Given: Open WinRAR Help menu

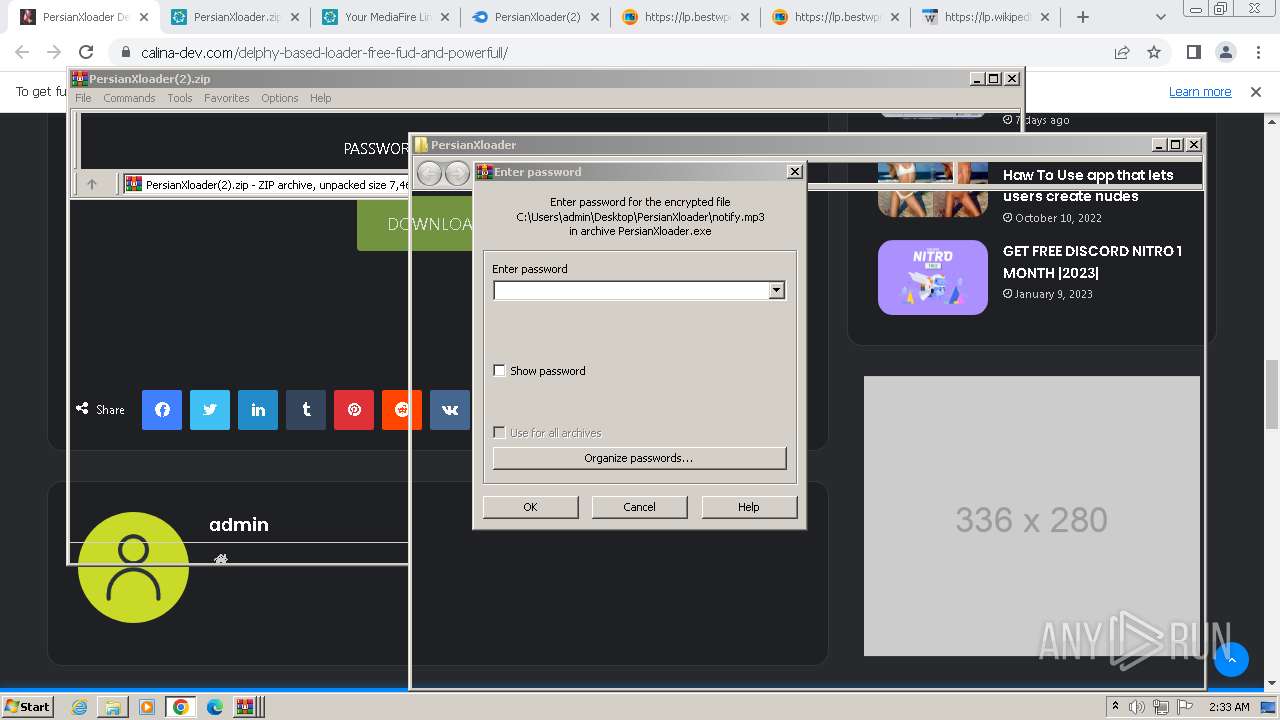Looking at the screenshot, I should 321,98.
